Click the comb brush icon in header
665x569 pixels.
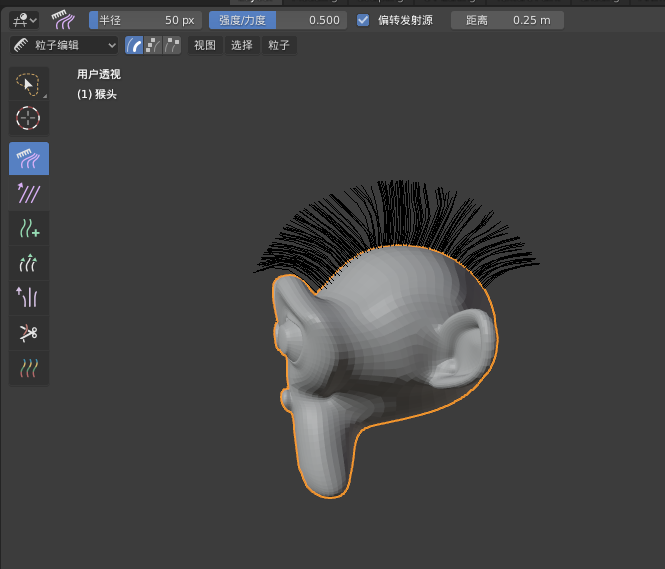63,20
